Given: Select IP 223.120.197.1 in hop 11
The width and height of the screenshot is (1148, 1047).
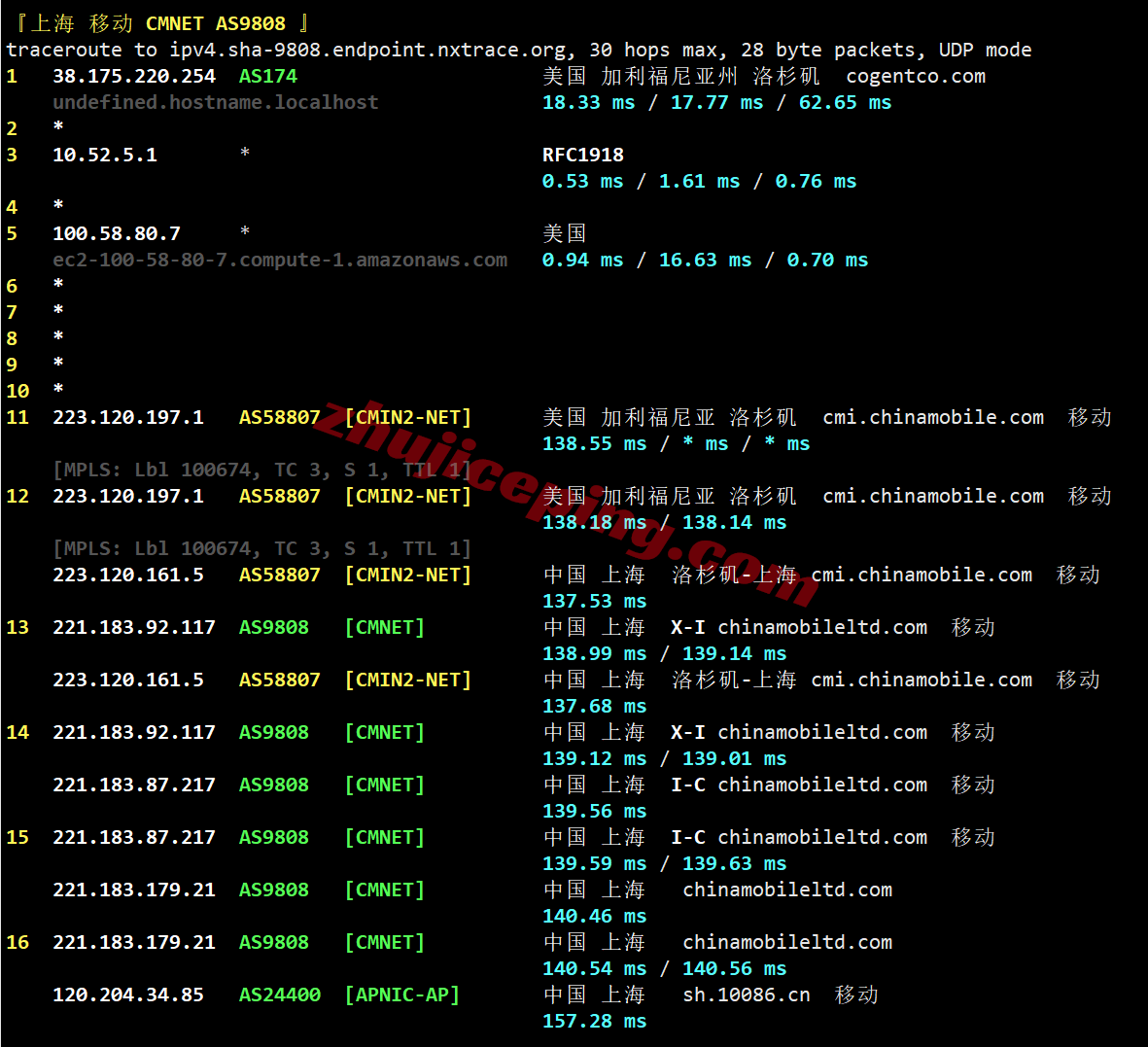Looking at the screenshot, I should coord(128,417).
